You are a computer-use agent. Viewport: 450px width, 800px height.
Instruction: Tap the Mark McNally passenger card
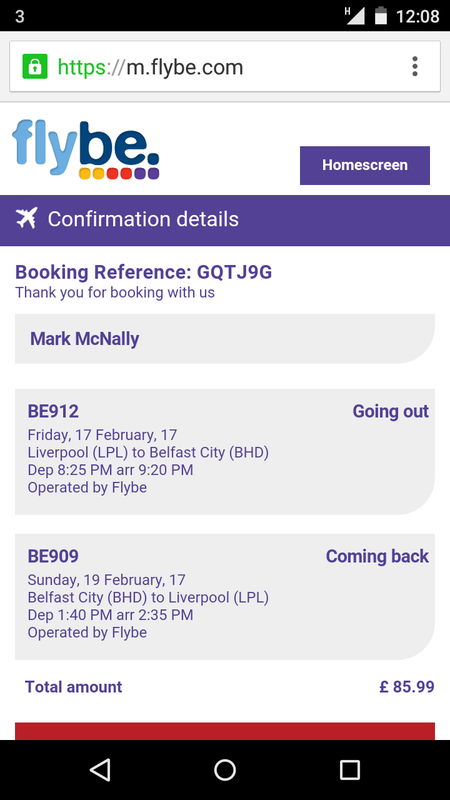[225, 339]
